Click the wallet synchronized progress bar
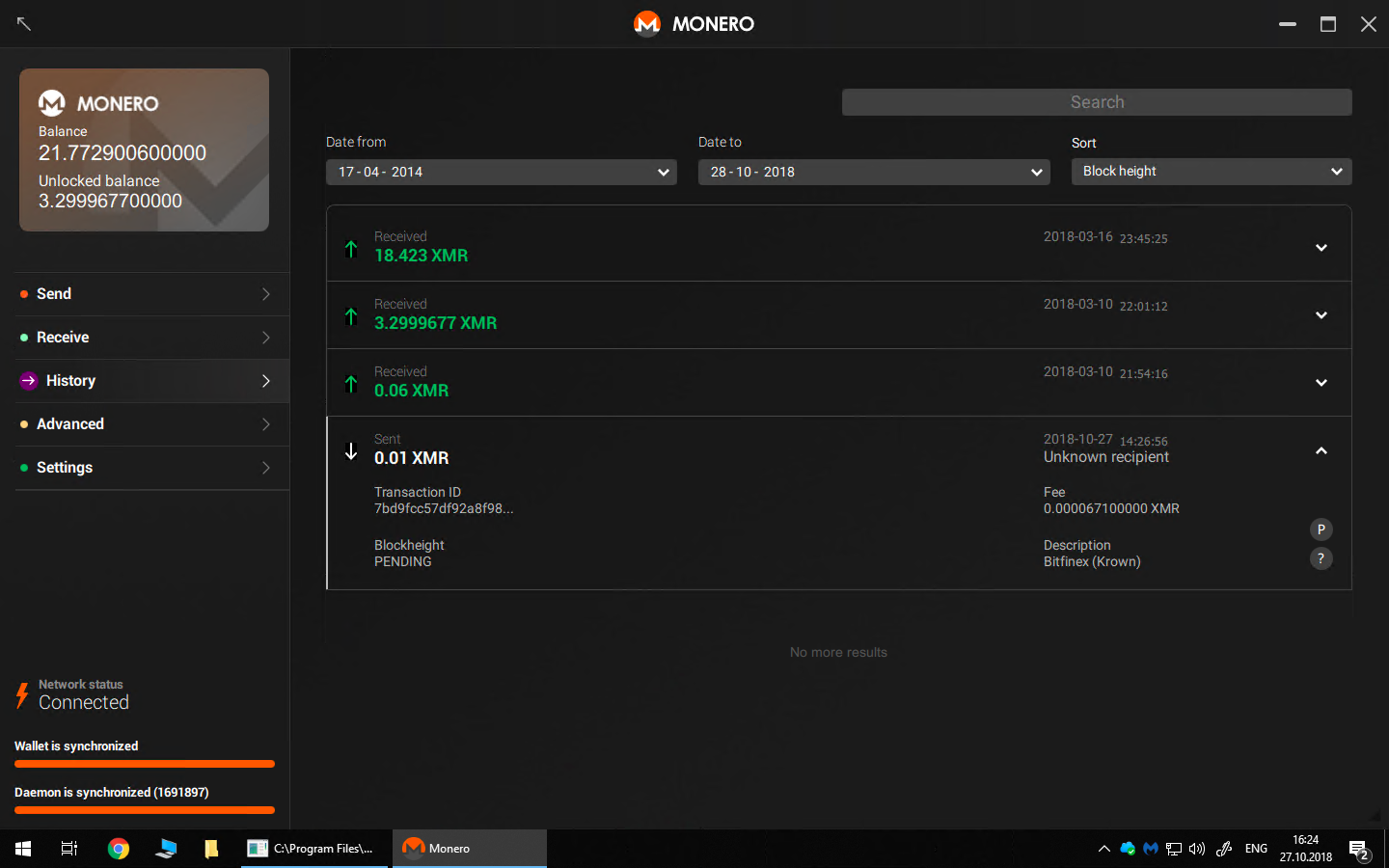Screen dimensions: 1389x868 tap(145, 764)
